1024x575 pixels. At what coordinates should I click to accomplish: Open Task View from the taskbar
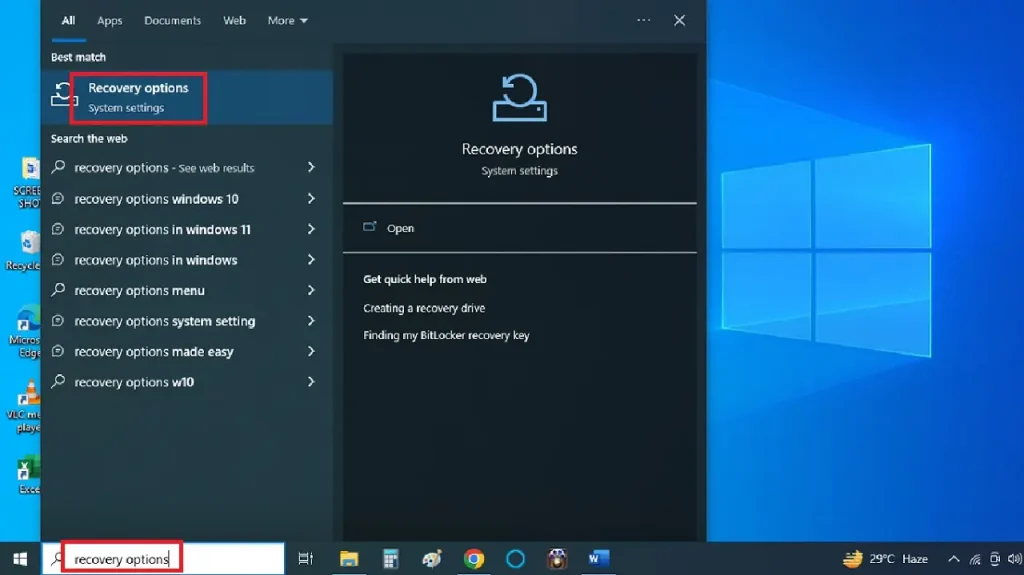[x=306, y=559]
